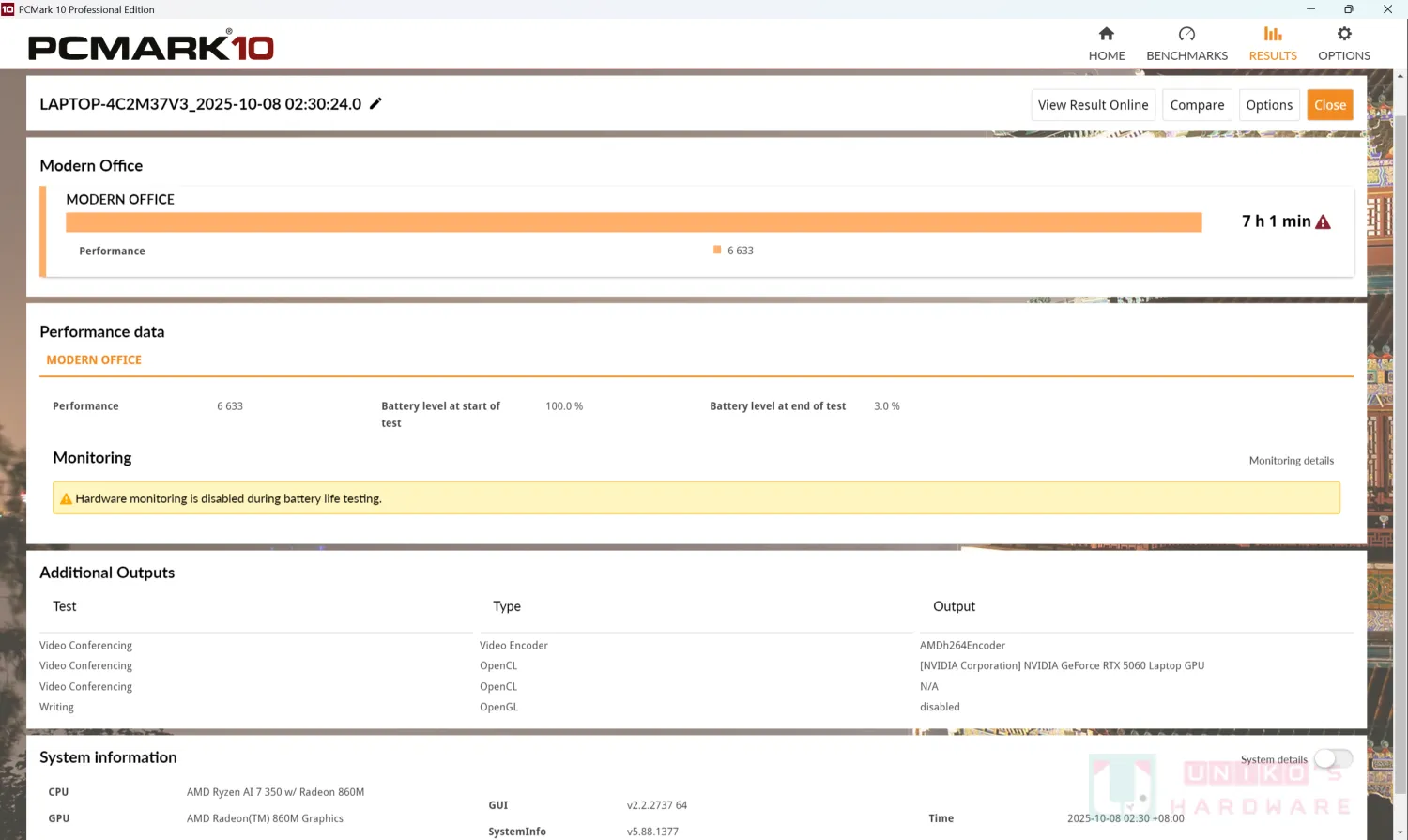
Task: Click the red warning triangle beside 7 h 1 min
Action: [x=1323, y=222]
